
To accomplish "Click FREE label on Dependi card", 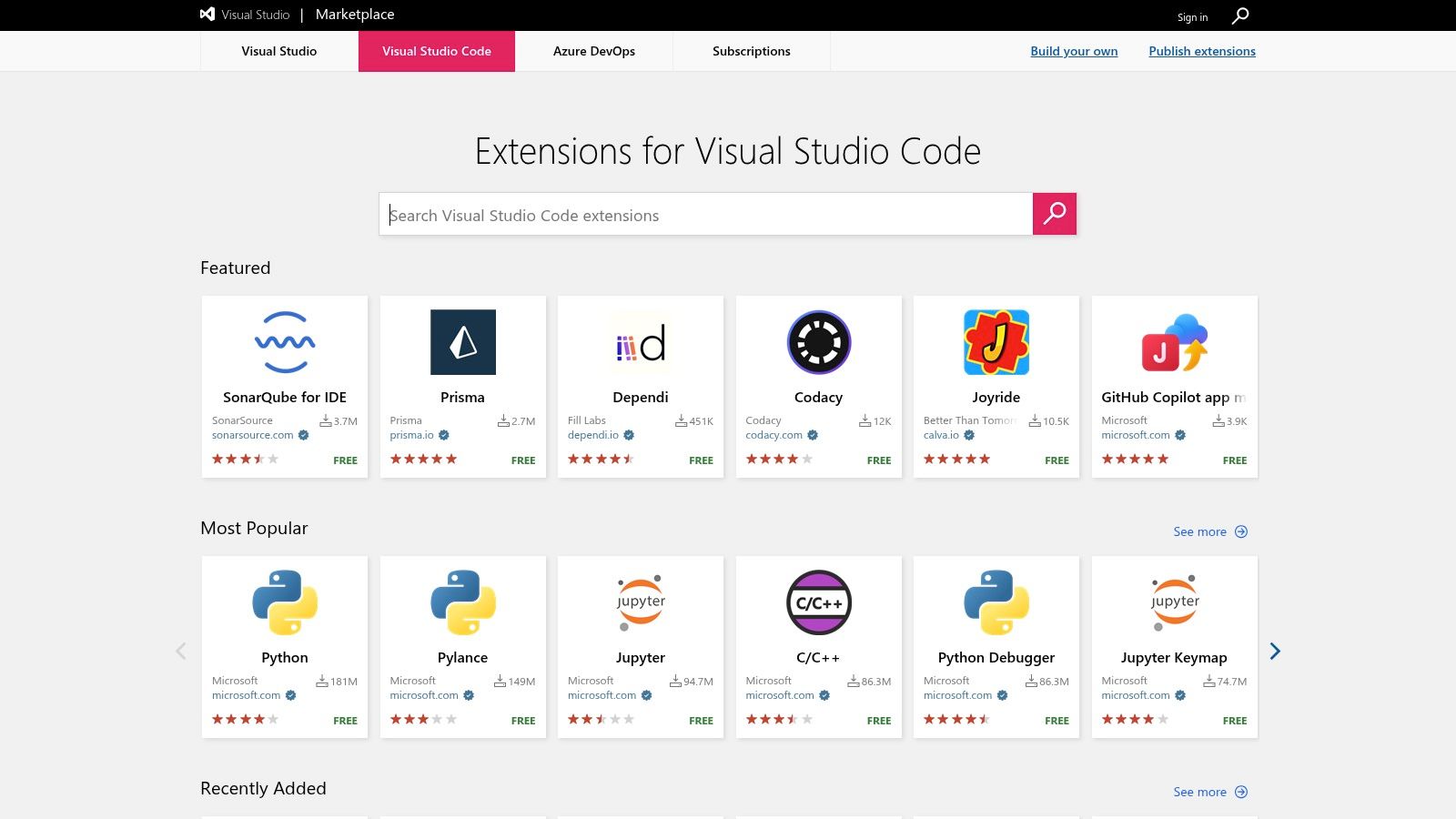I will click(x=702, y=460).
